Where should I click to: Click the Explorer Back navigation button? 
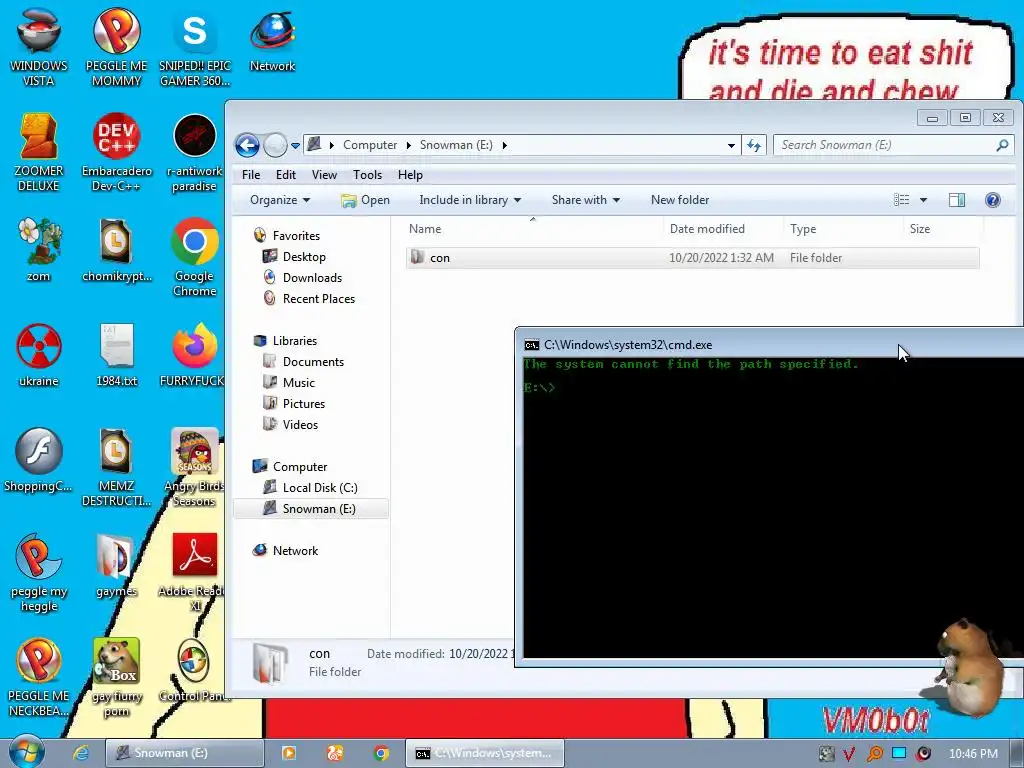coord(248,145)
